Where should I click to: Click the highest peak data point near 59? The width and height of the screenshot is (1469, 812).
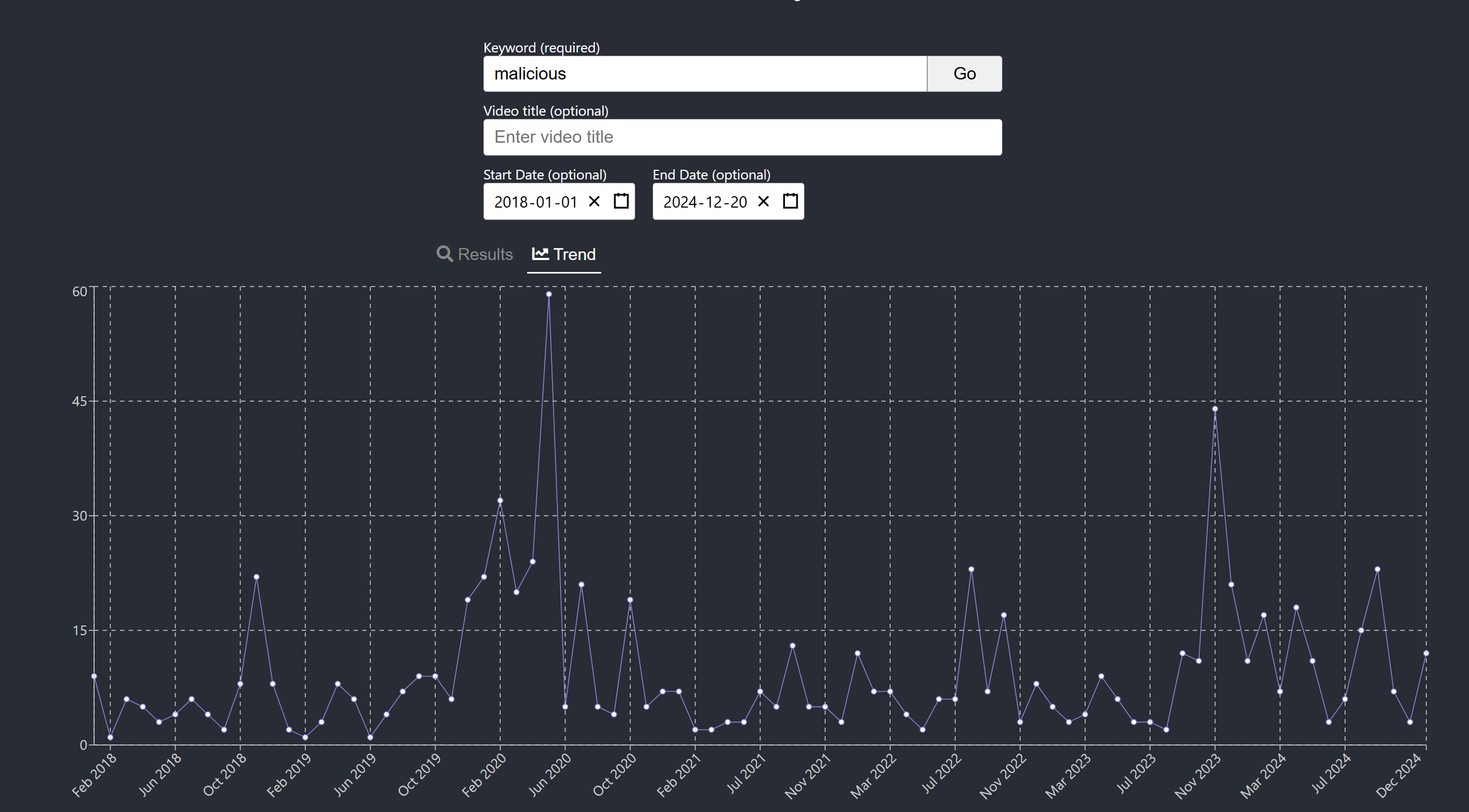tap(549, 294)
